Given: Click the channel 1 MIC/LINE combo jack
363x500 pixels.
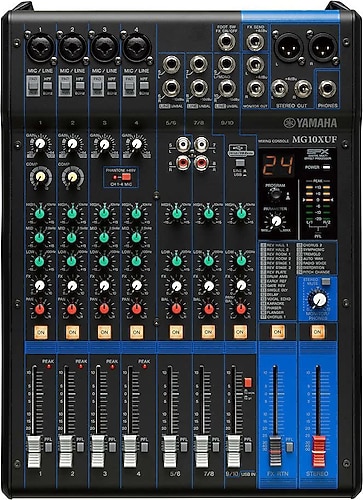Looking at the screenshot, I should tap(40, 47).
